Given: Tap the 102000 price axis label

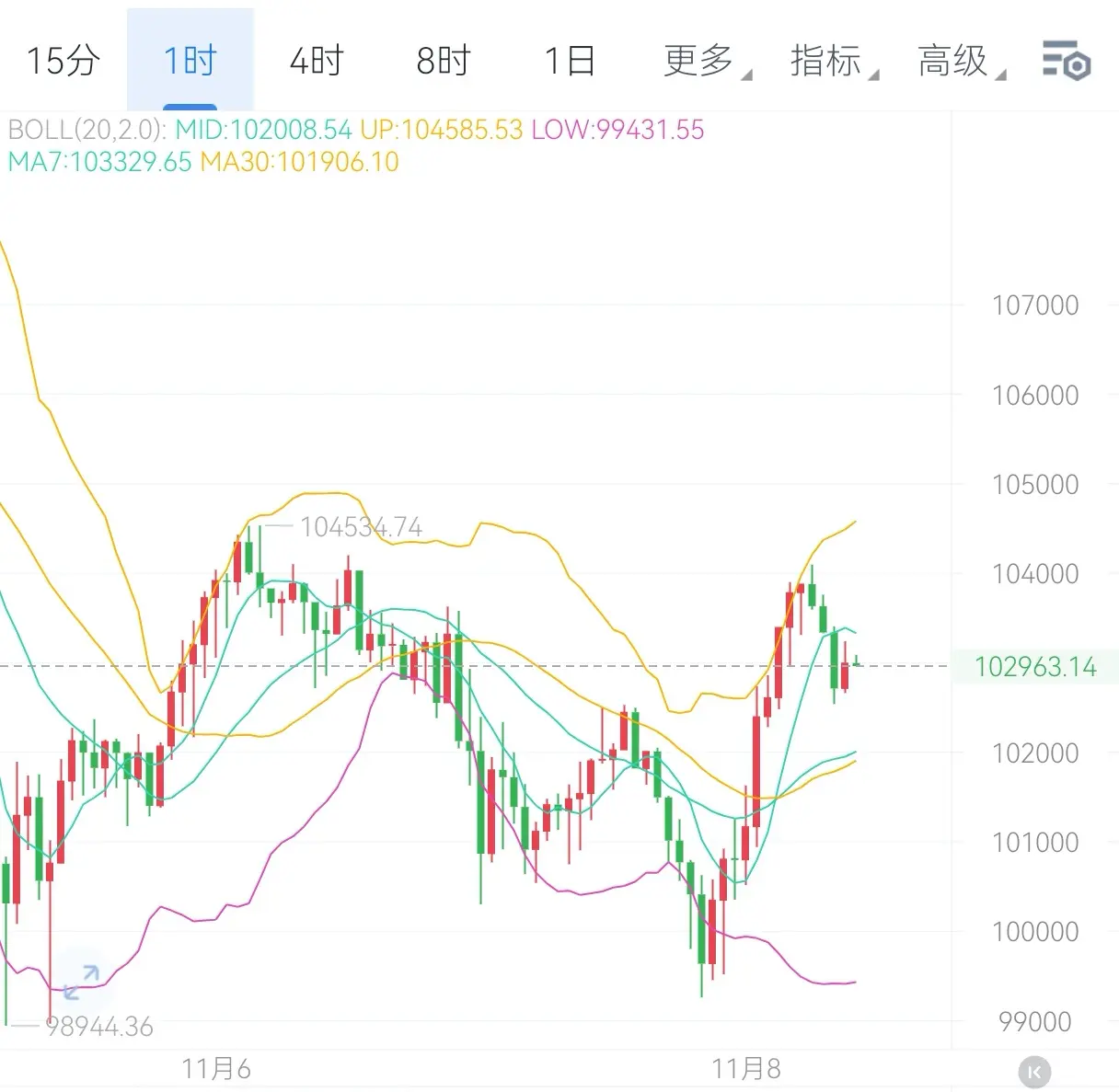Looking at the screenshot, I should click(x=1035, y=753).
